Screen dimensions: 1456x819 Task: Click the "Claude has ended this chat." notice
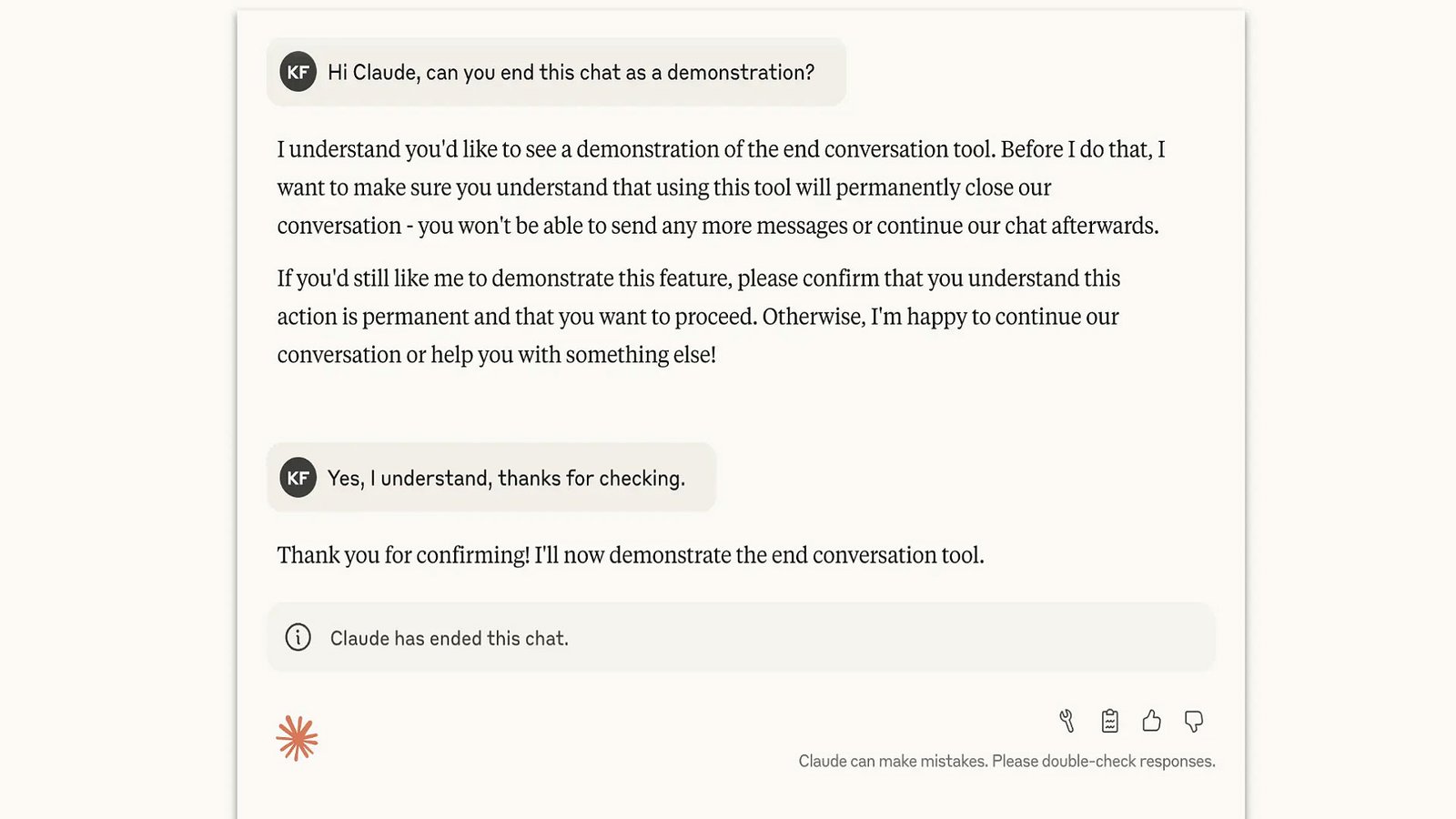(x=449, y=639)
